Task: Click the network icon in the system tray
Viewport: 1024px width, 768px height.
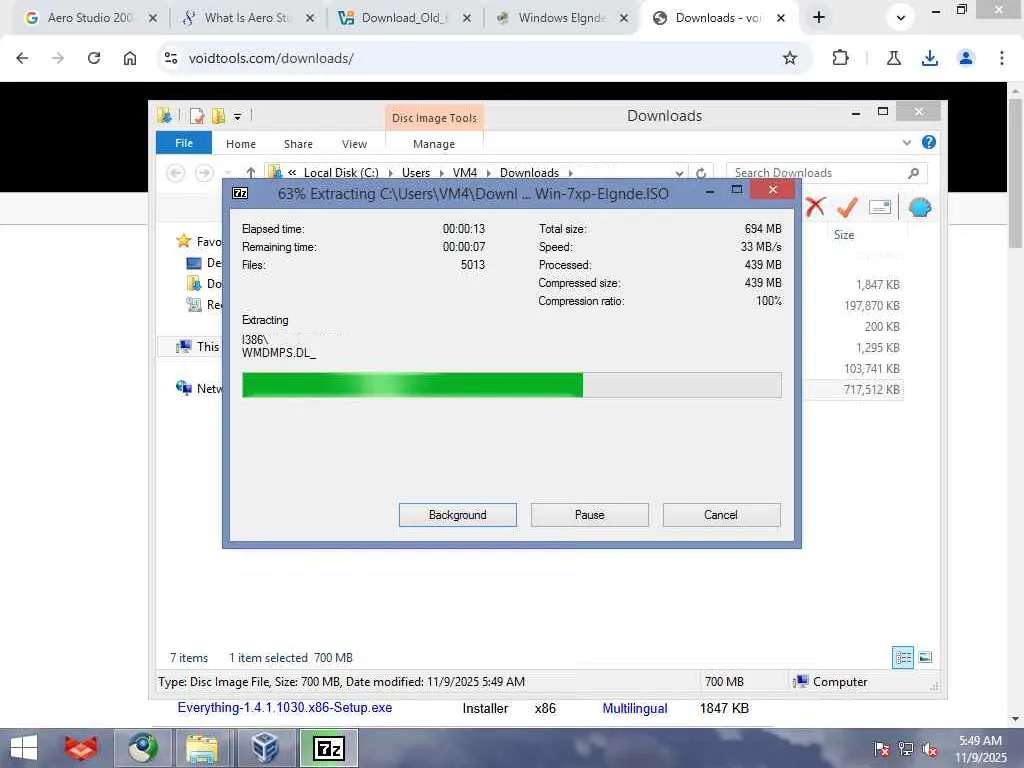Action: point(906,749)
